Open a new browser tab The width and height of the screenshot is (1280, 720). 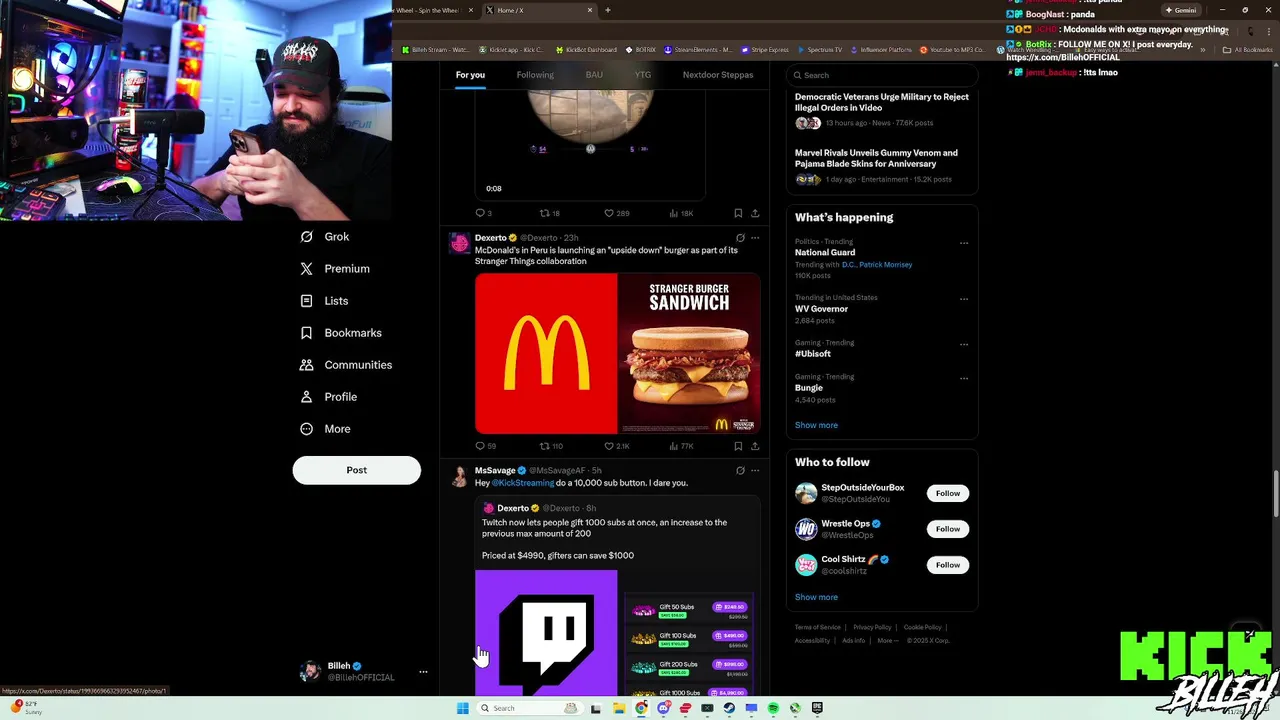[x=608, y=10]
